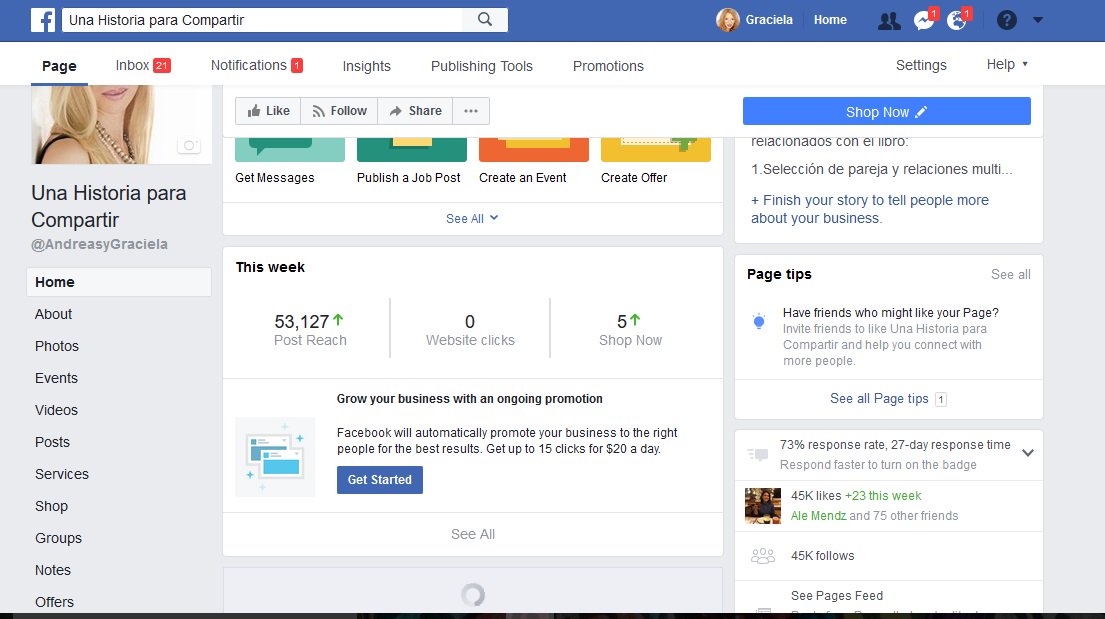Image resolution: width=1105 pixels, height=619 pixels.
Task: Click the more options ellipsis button
Action: click(471, 111)
